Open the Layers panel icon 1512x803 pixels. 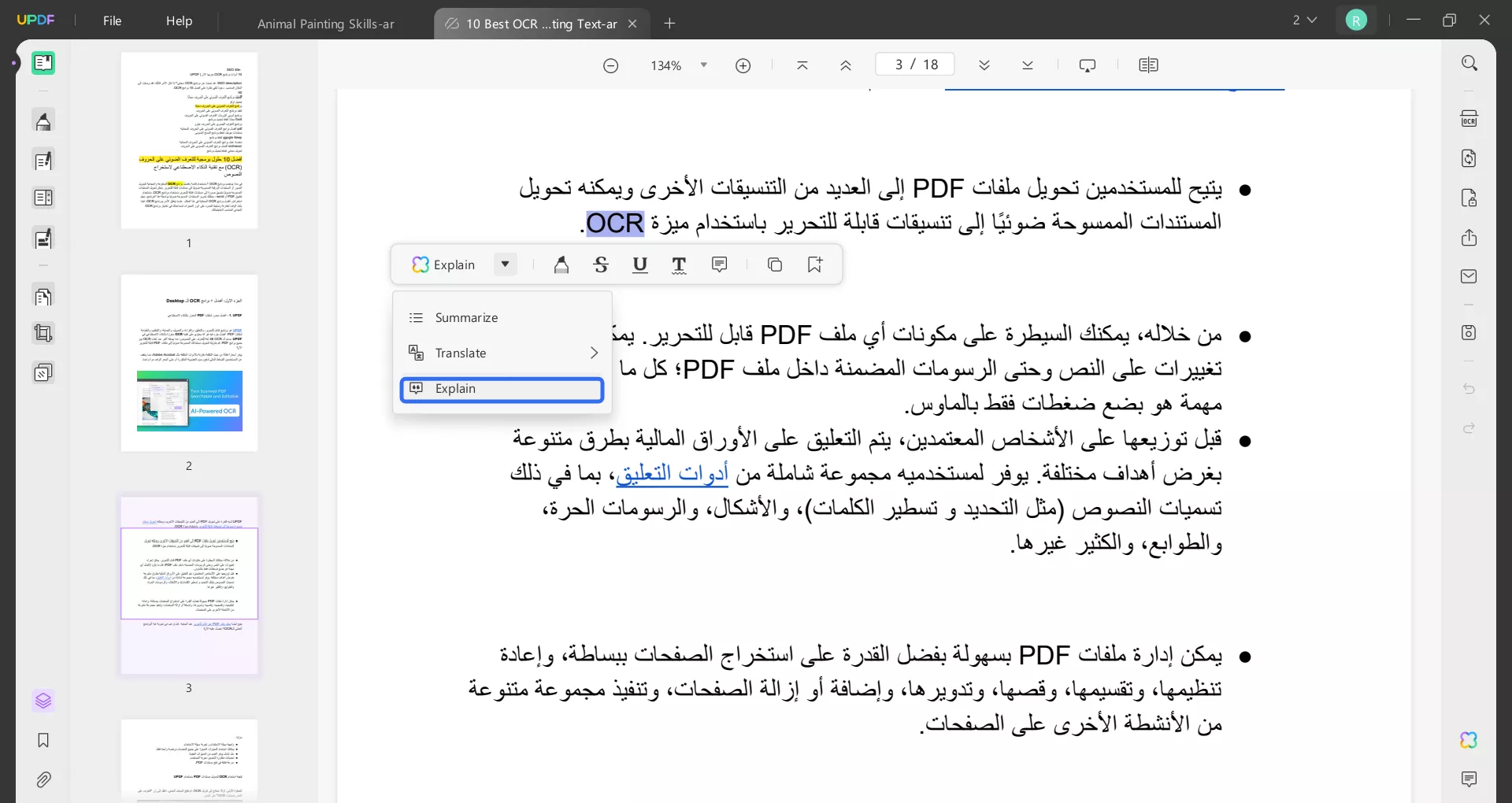click(x=43, y=701)
